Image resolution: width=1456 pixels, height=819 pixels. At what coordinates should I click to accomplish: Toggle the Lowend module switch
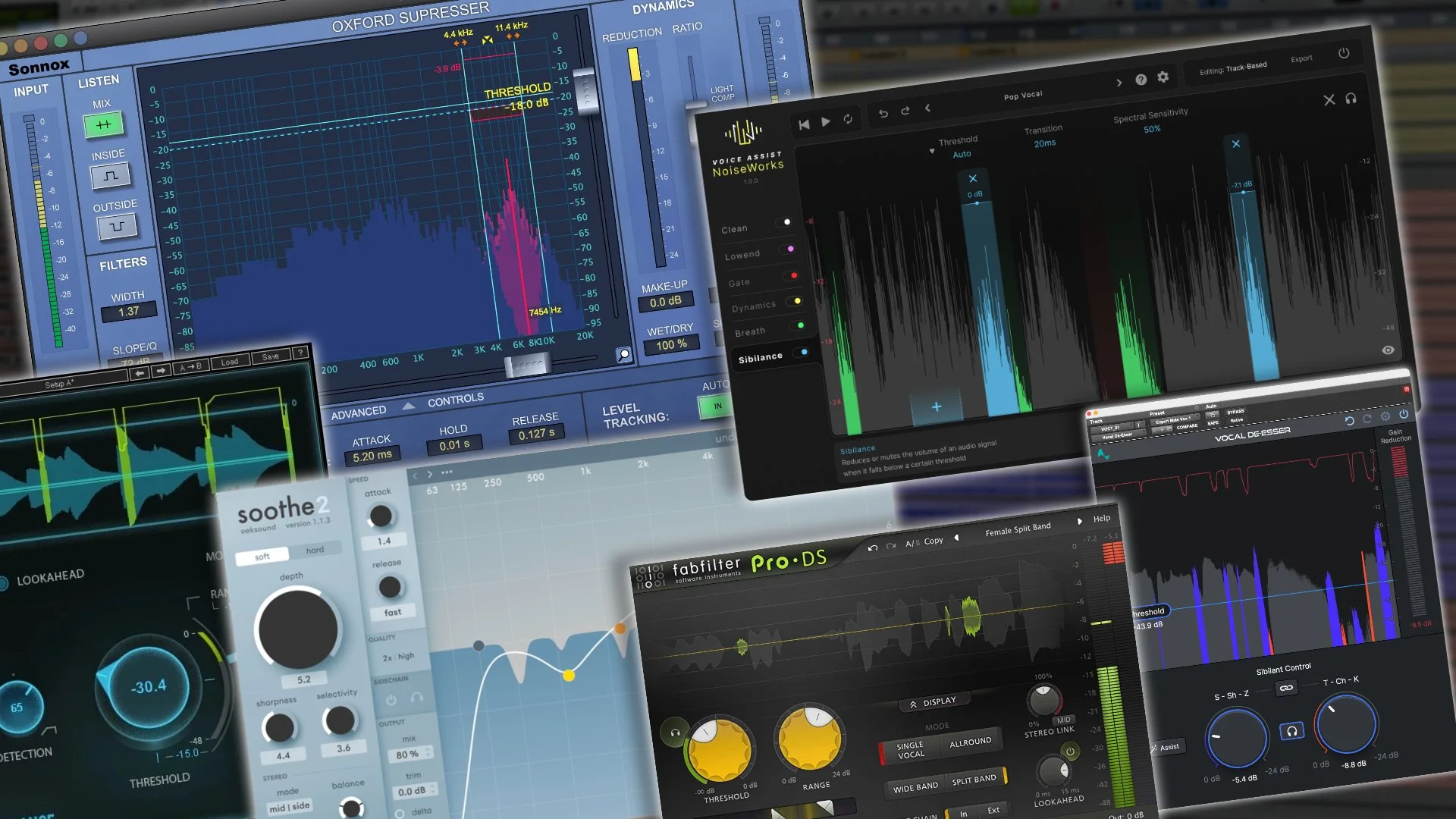[789, 249]
